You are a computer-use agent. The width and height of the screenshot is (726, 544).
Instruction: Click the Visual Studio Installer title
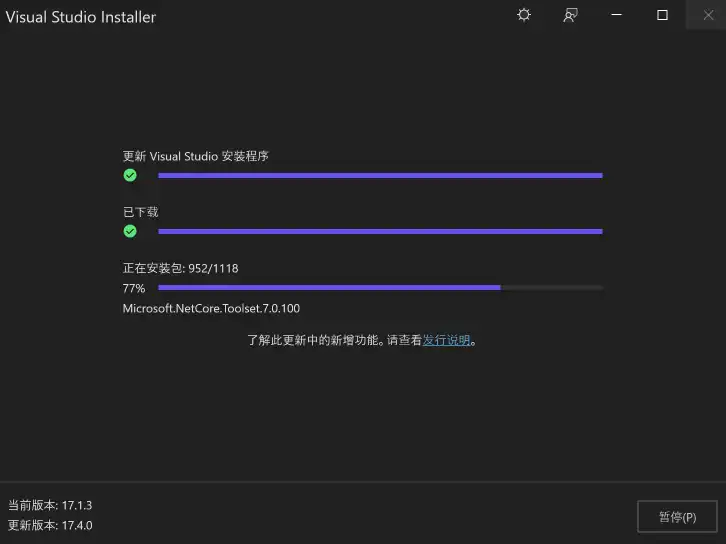coord(81,17)
